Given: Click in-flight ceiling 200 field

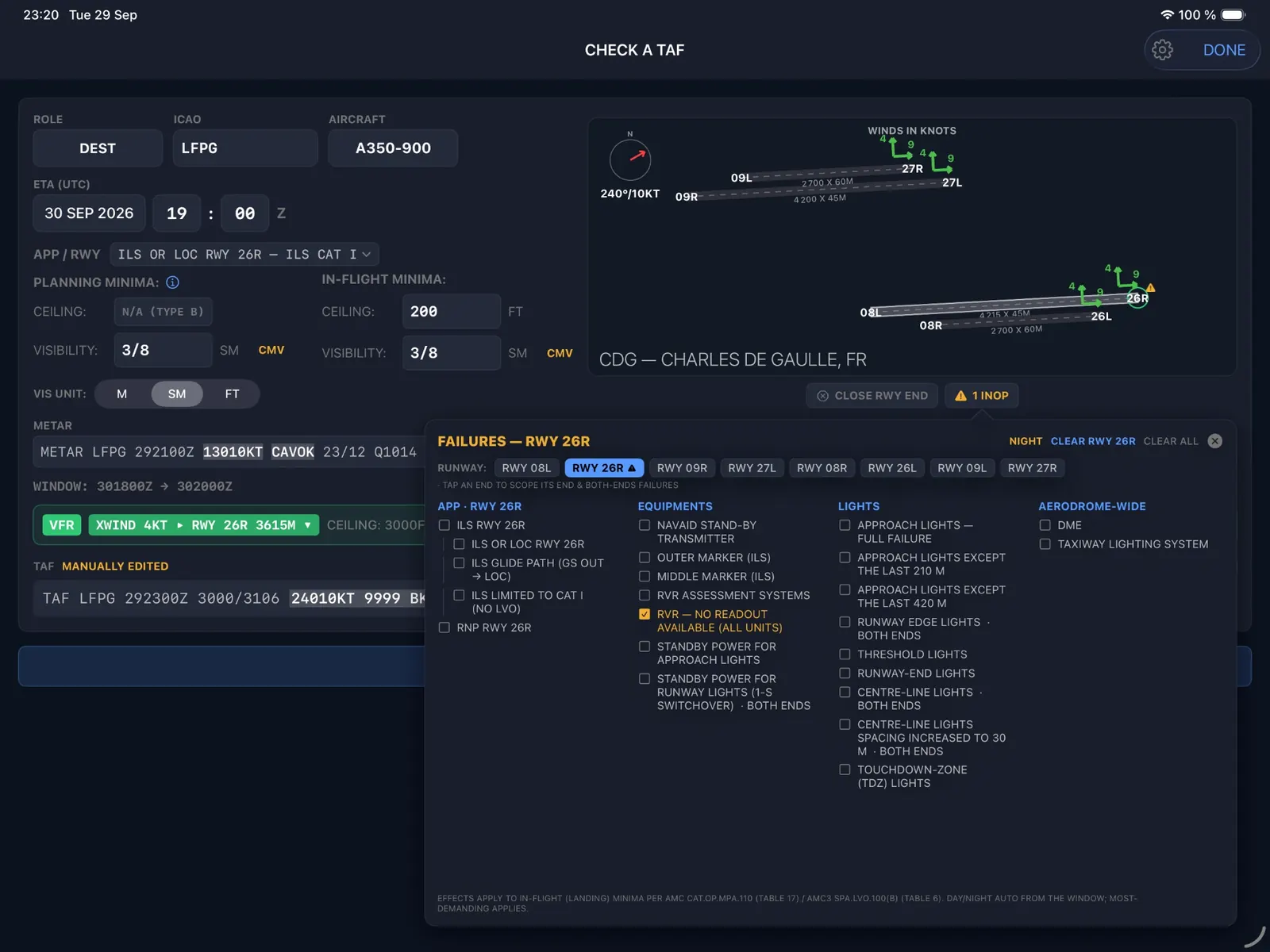Looking at the screenshot, I should pyautogui.click(x=452, y=312).
